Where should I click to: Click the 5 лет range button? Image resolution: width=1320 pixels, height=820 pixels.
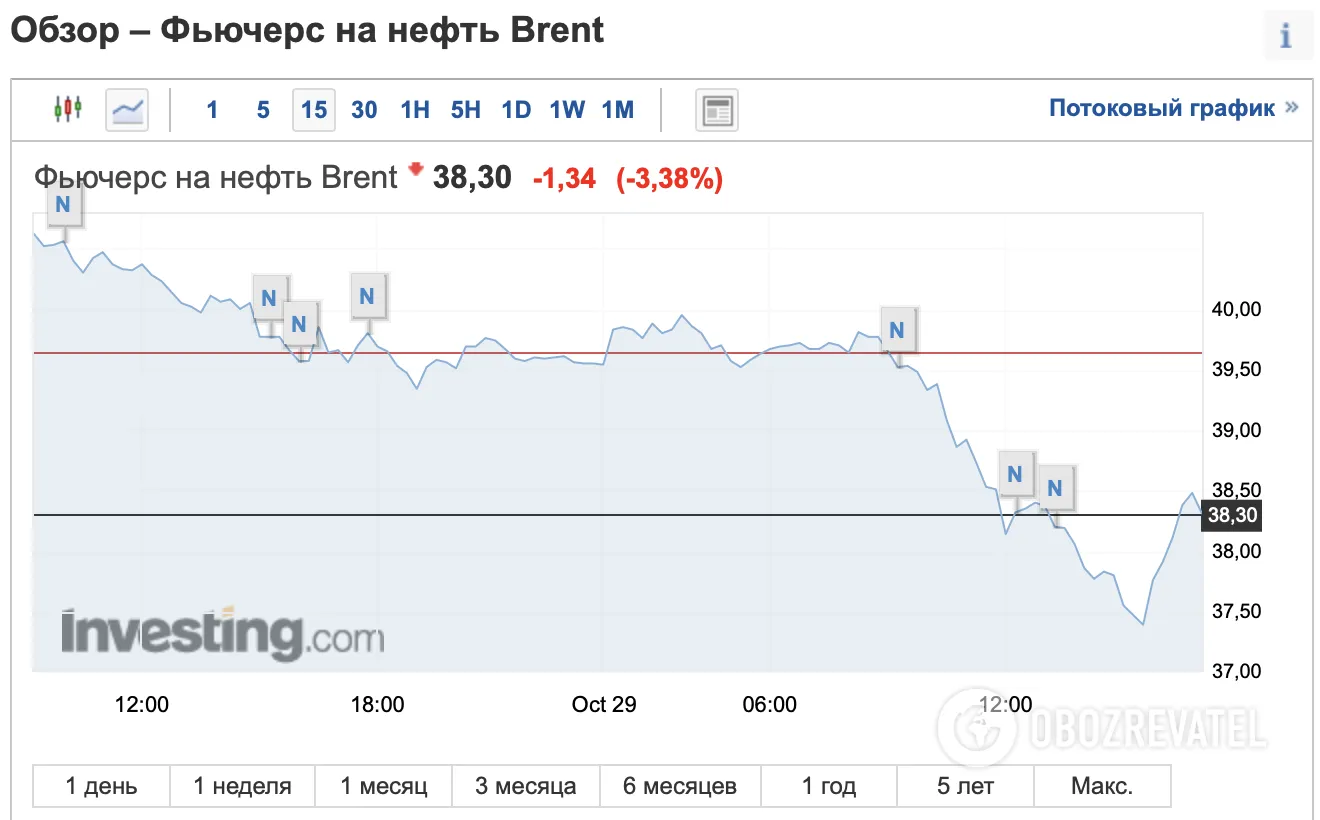click(966, 786)
